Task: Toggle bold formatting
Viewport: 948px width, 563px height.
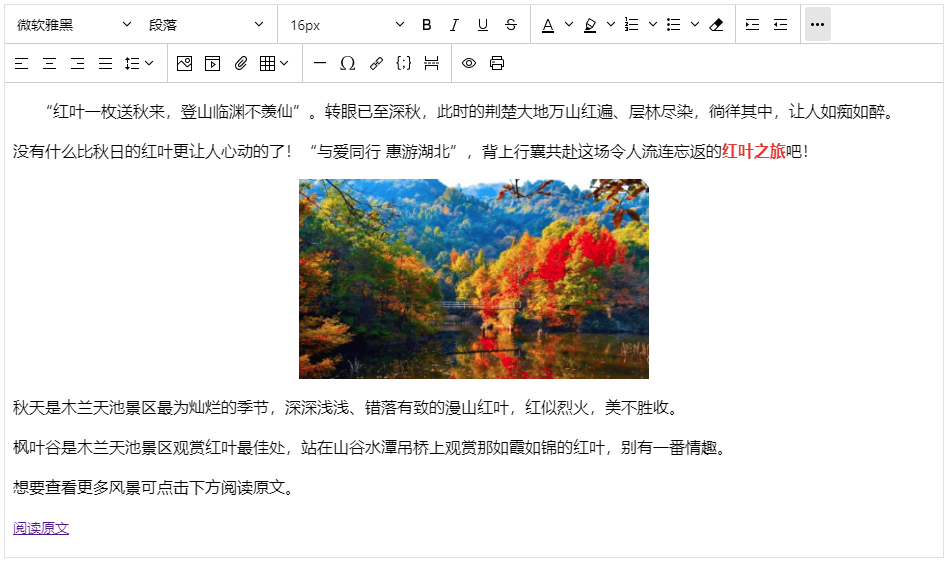Action: tap(427, 25)
